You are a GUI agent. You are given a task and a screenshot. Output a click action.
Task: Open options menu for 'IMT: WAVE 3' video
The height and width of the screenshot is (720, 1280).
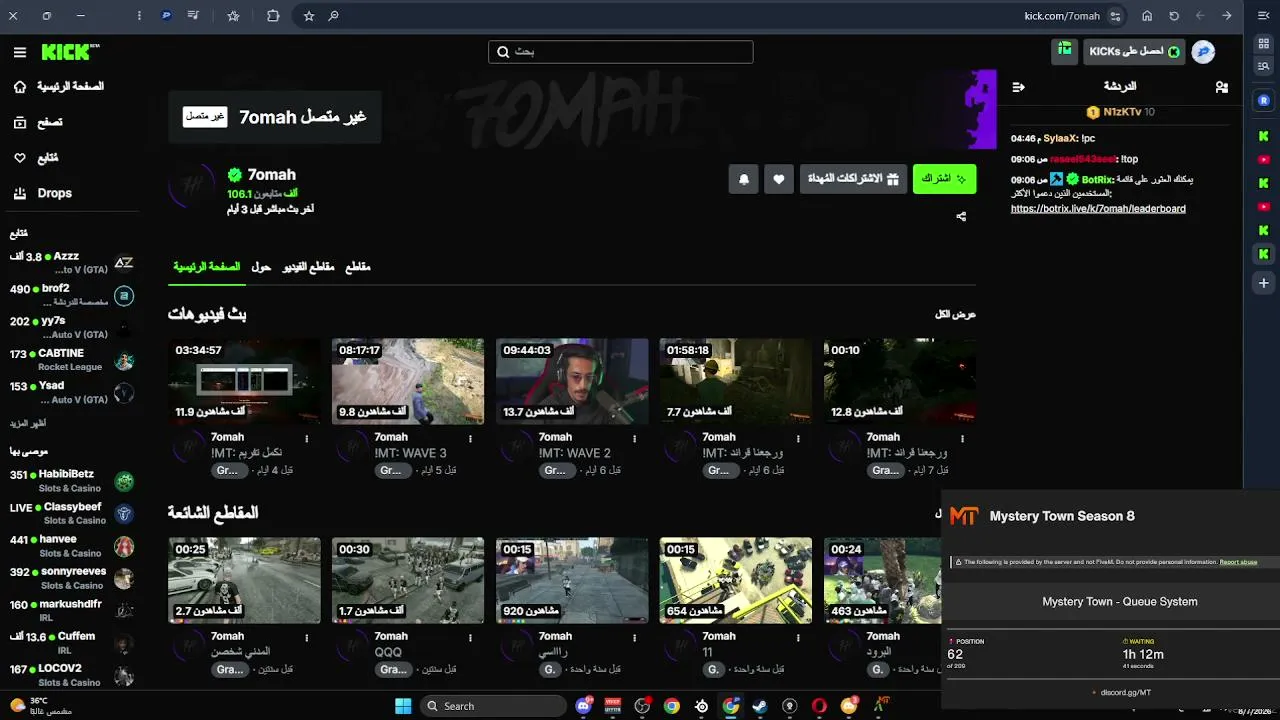[470, 438]
